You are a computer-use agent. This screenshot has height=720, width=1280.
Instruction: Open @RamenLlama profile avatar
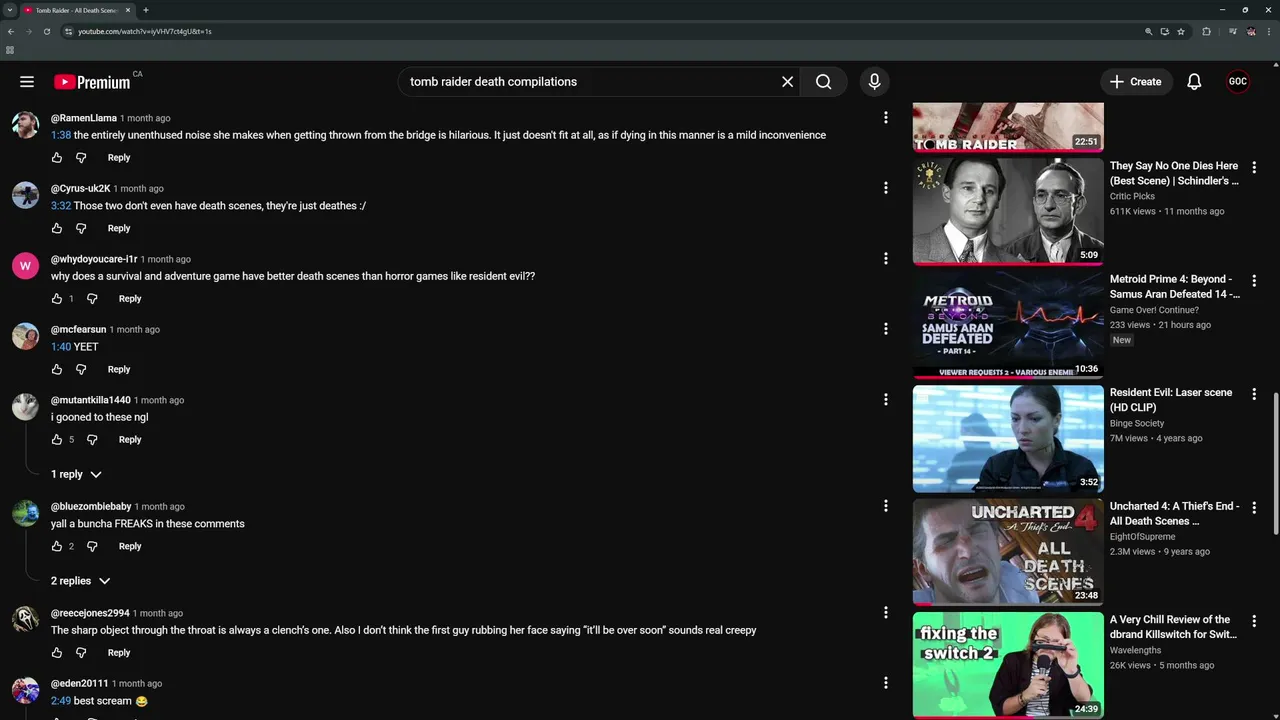pos(25,125)
